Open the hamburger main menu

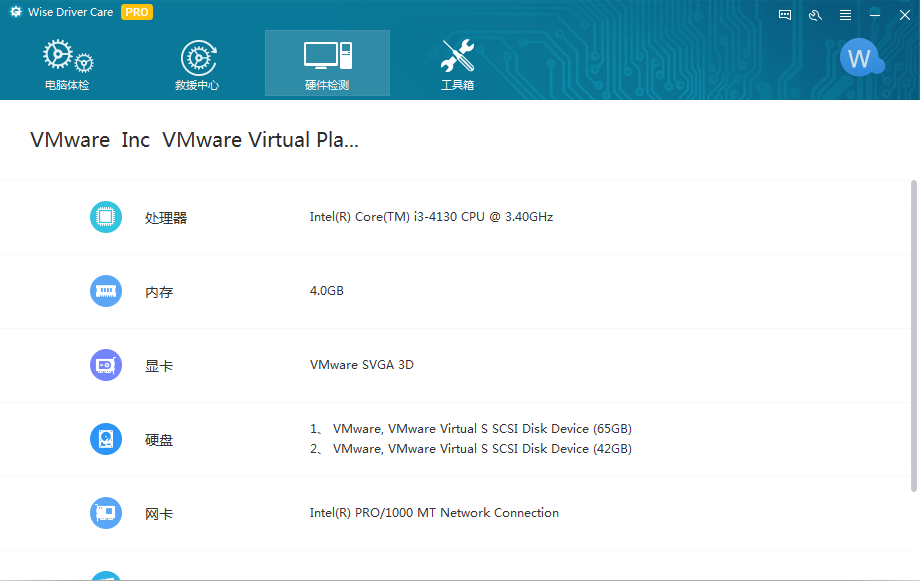point(845,15)
